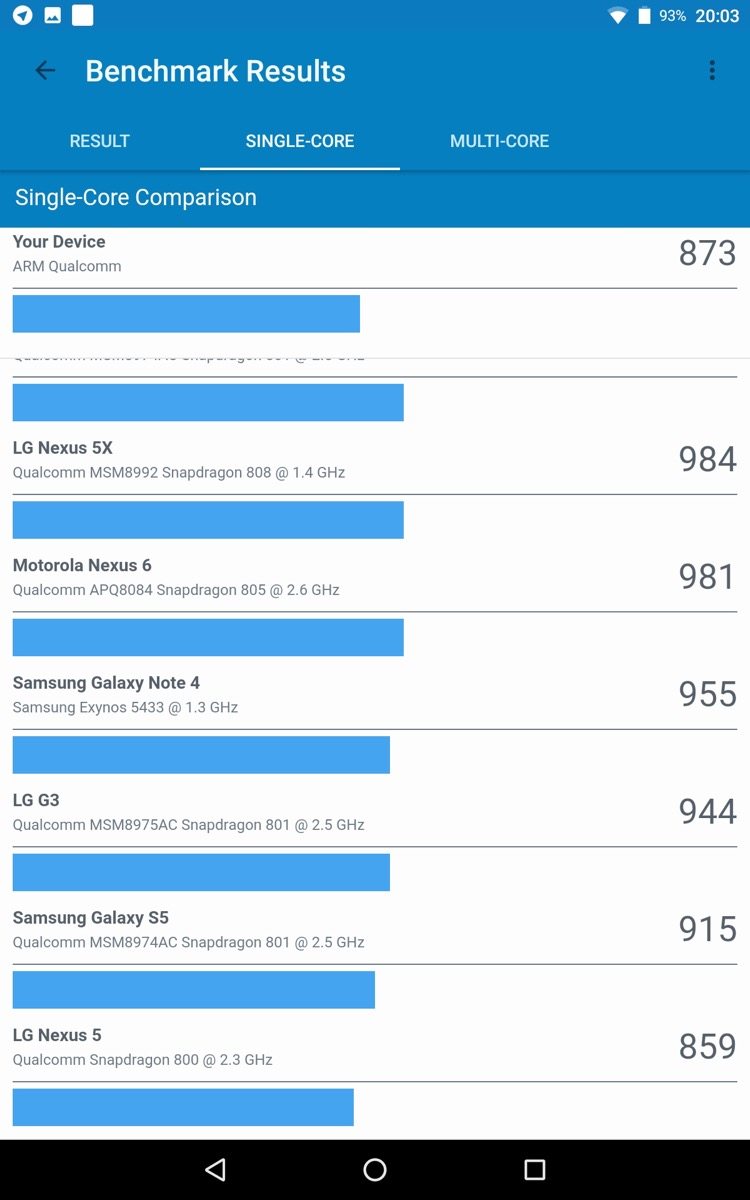Open recent apps square button

pos(535,1169)
